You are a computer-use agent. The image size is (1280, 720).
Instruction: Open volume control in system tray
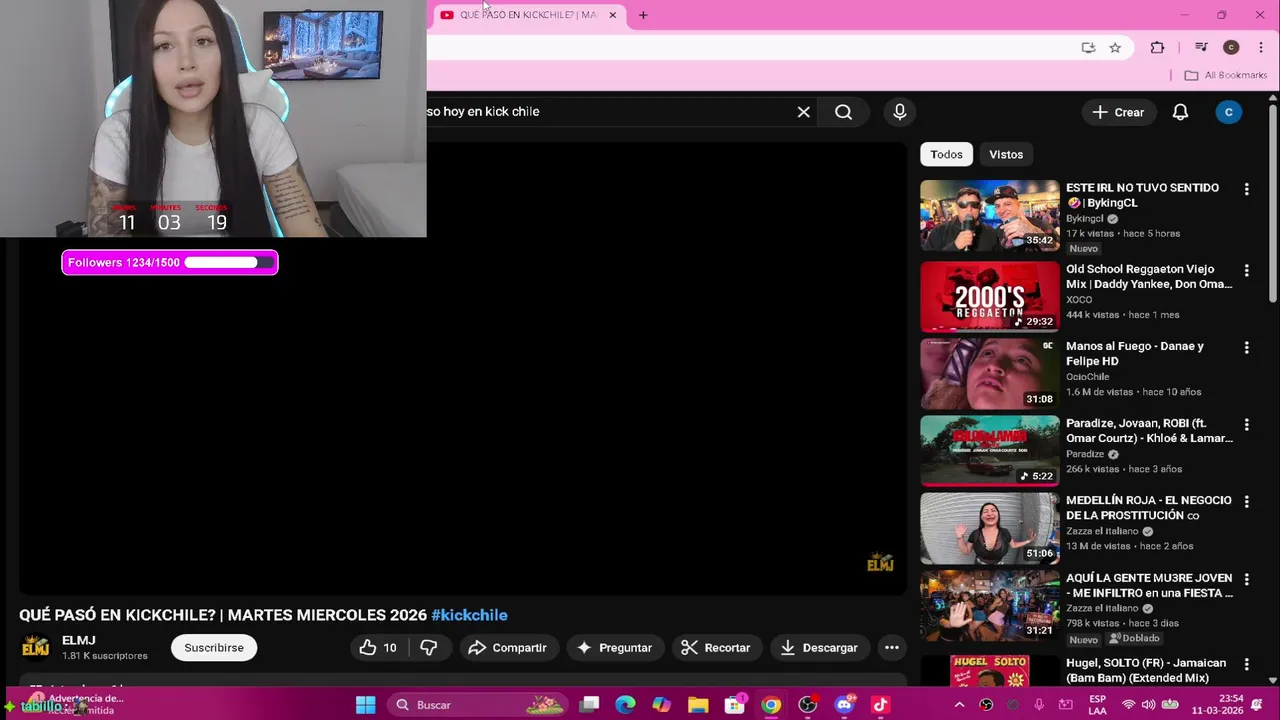tap(1148, 705)
